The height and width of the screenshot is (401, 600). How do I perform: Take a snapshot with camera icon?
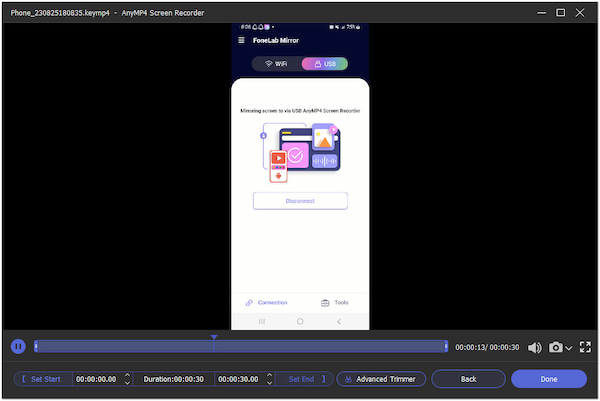556,347
